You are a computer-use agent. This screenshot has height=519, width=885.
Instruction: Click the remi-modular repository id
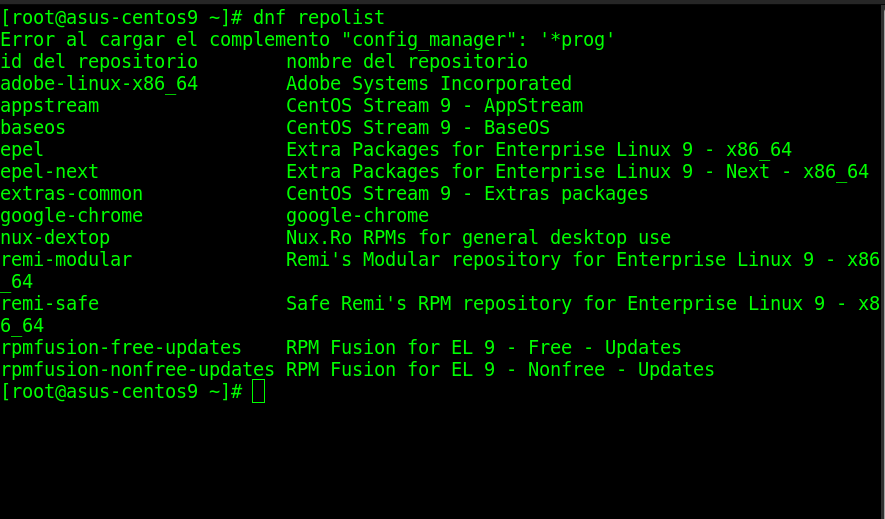pos(66,260)
